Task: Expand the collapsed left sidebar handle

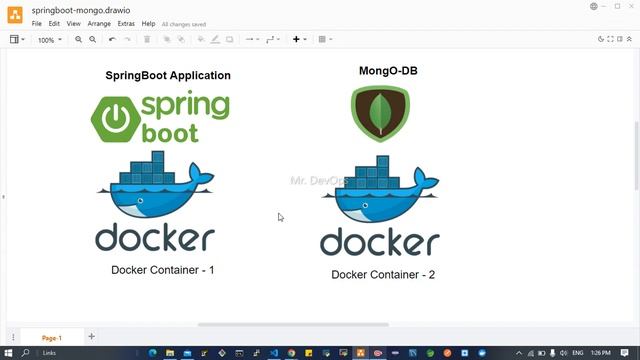Action: pyautogui.click(x=3, y=197)
